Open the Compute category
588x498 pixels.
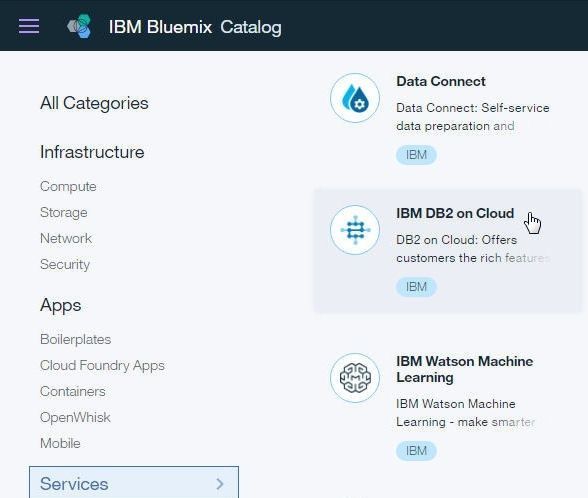point(68,186)
